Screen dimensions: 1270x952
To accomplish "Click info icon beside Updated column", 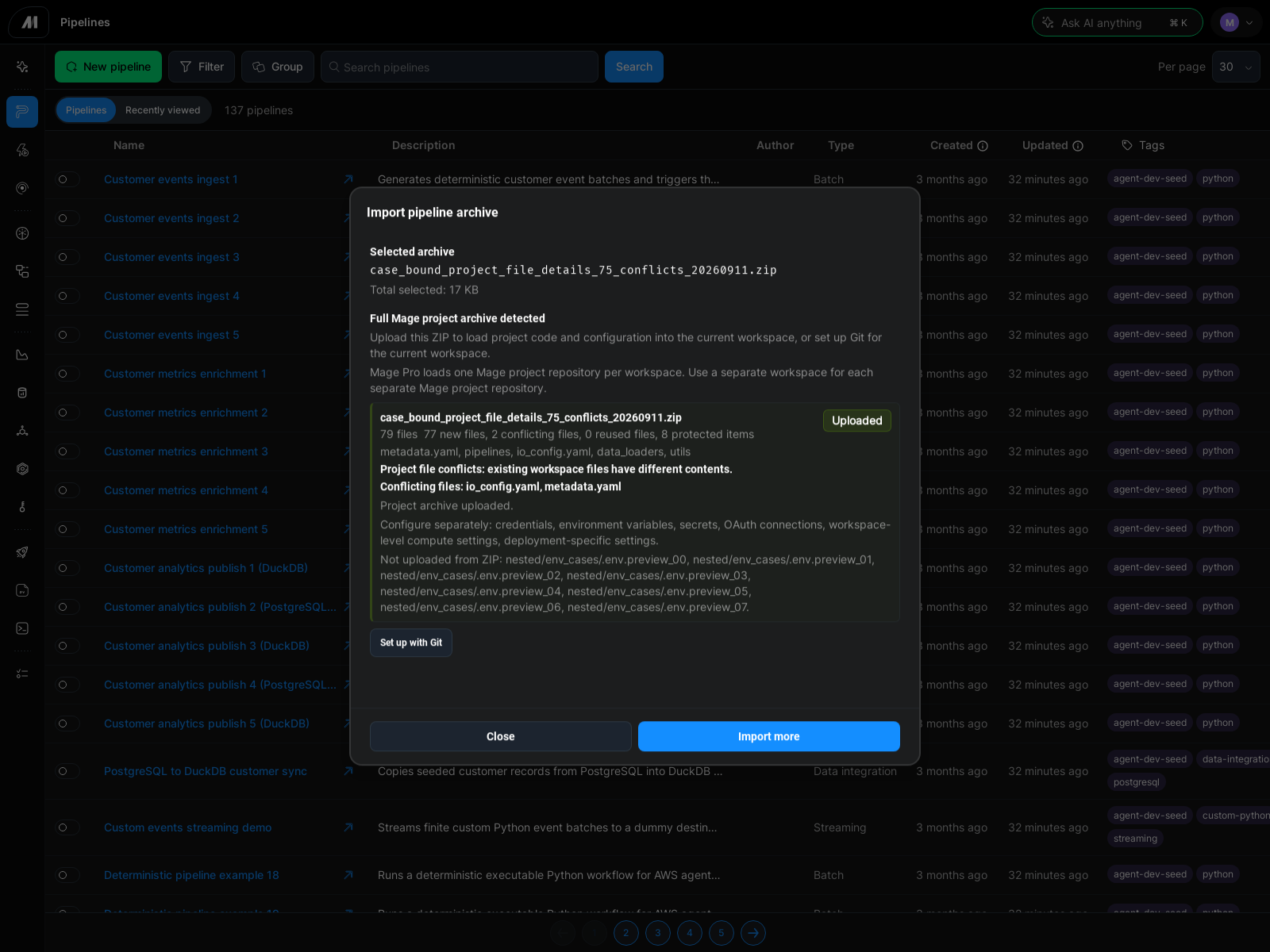I will click(1078, 146).
